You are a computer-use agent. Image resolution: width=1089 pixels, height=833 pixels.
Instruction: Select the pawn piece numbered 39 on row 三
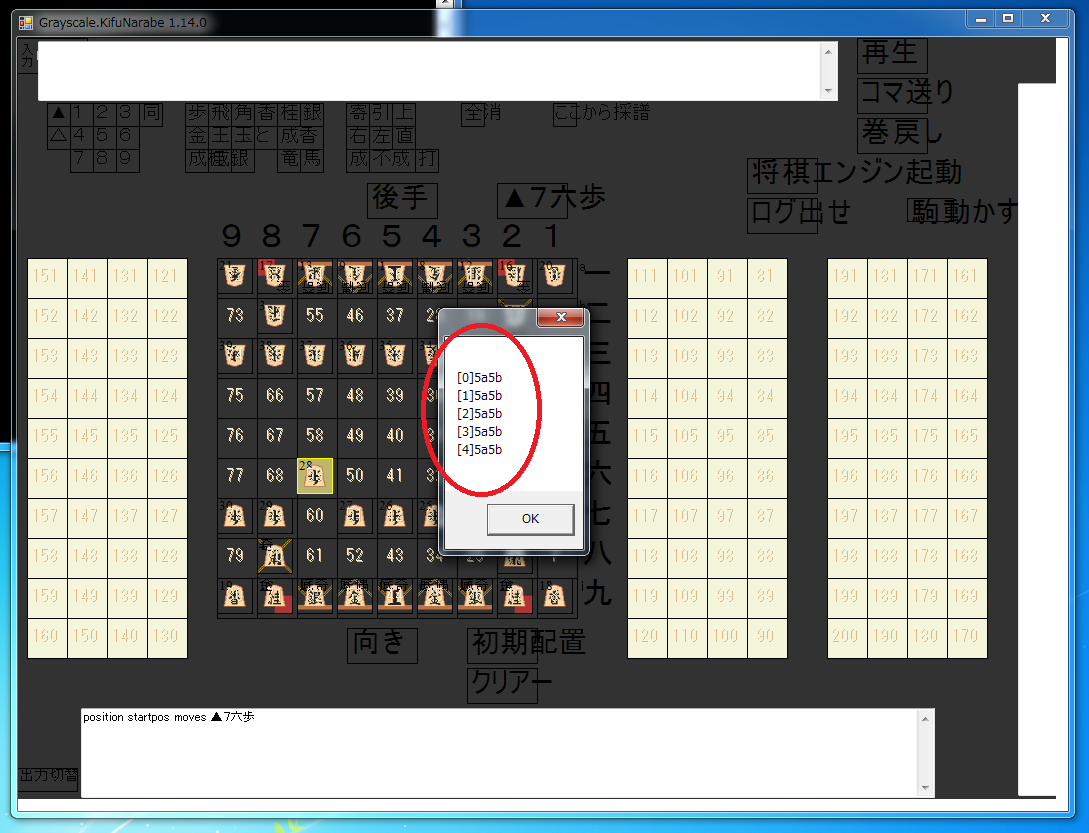pyautogui.click(x=235, y=356)
